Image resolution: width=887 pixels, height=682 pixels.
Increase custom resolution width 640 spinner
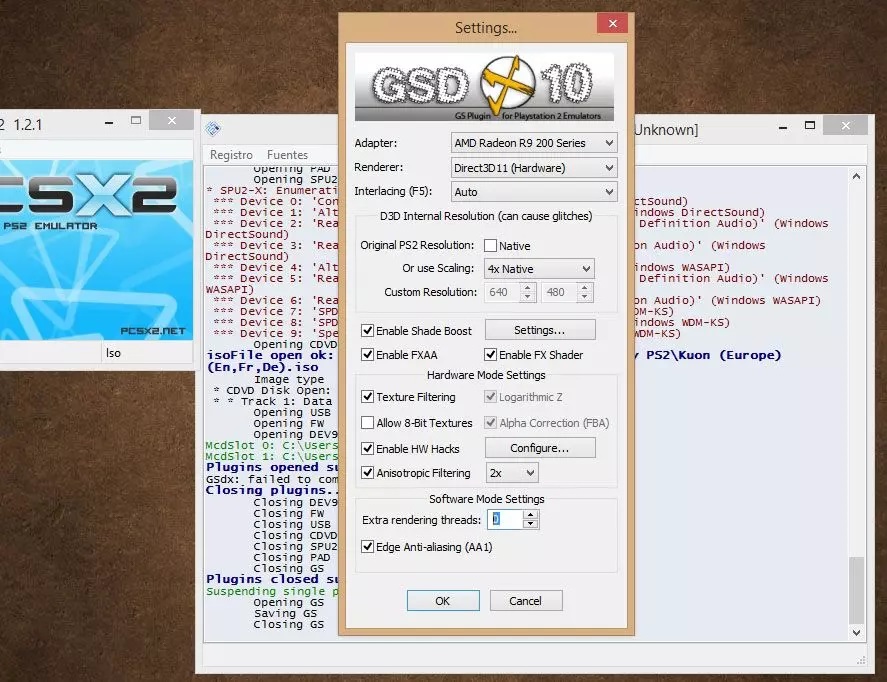pos(527,287)
